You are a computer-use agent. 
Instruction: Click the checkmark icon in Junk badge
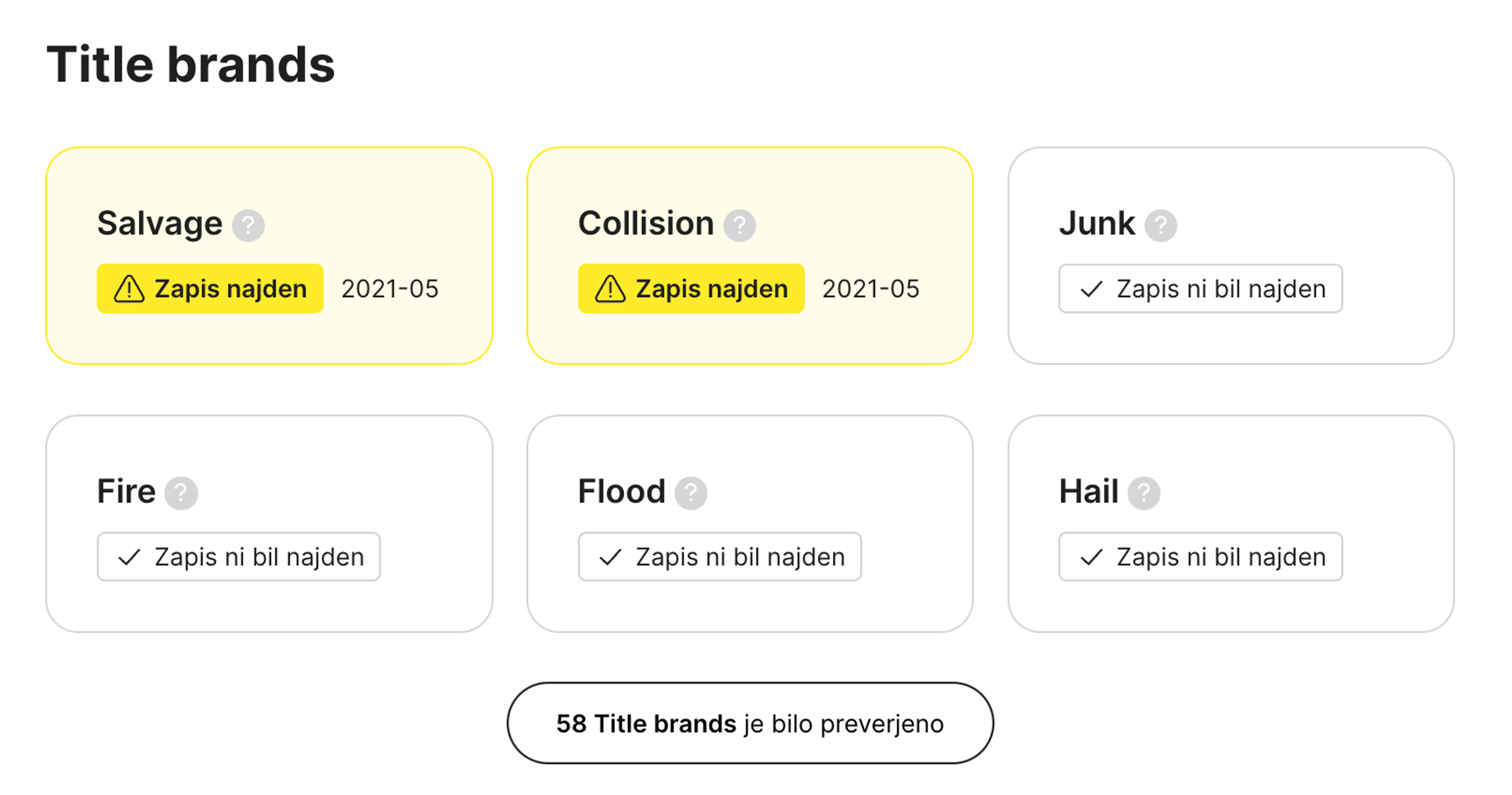(x=1091, y=288)
